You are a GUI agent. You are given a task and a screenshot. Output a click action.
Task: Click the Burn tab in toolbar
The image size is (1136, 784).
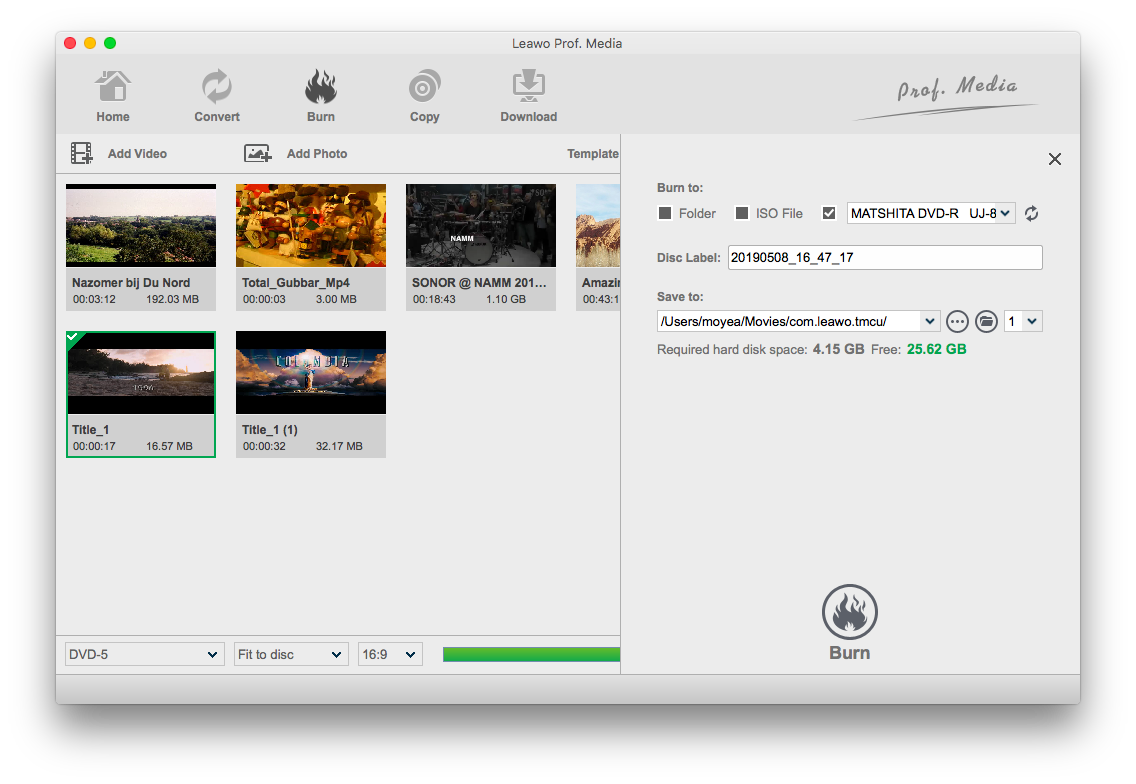pyautogui.click(x=321, y=97)
